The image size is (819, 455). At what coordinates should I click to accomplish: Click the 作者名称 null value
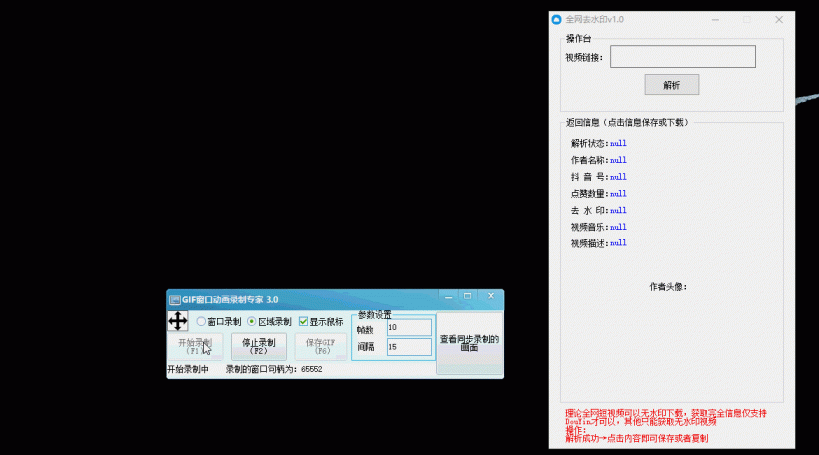coord(618,160)
